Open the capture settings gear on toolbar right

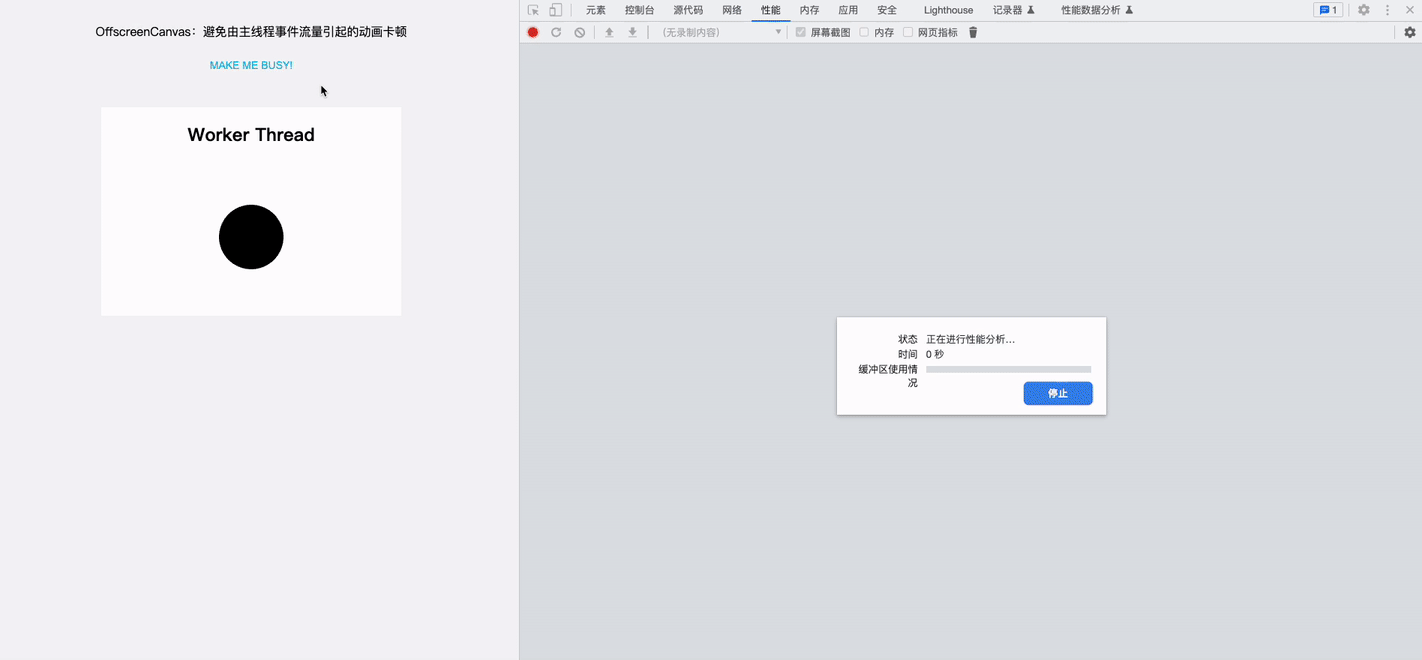click(1410, 31)
